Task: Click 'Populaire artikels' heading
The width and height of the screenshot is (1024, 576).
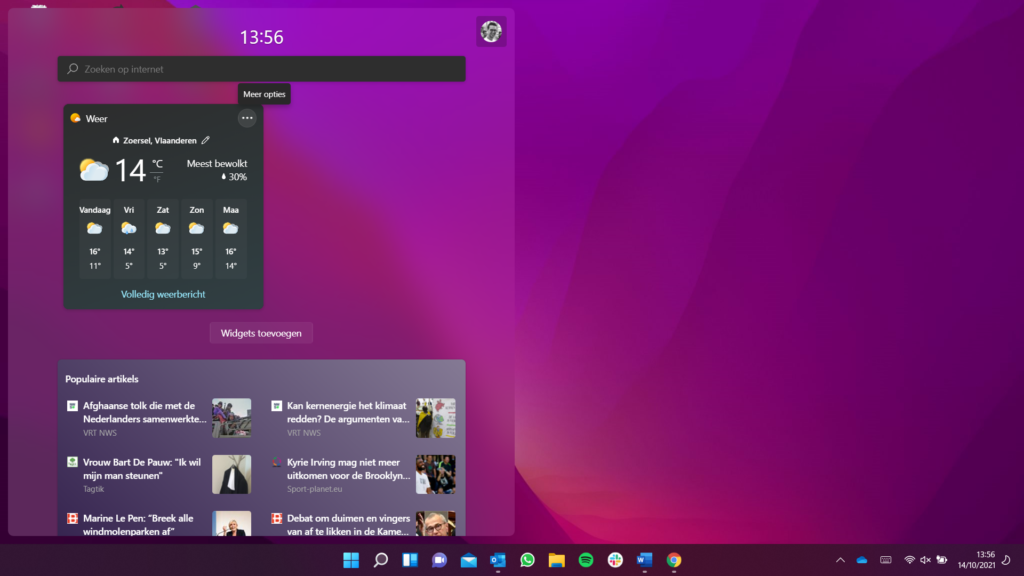Action: click(x=102, y=379)
